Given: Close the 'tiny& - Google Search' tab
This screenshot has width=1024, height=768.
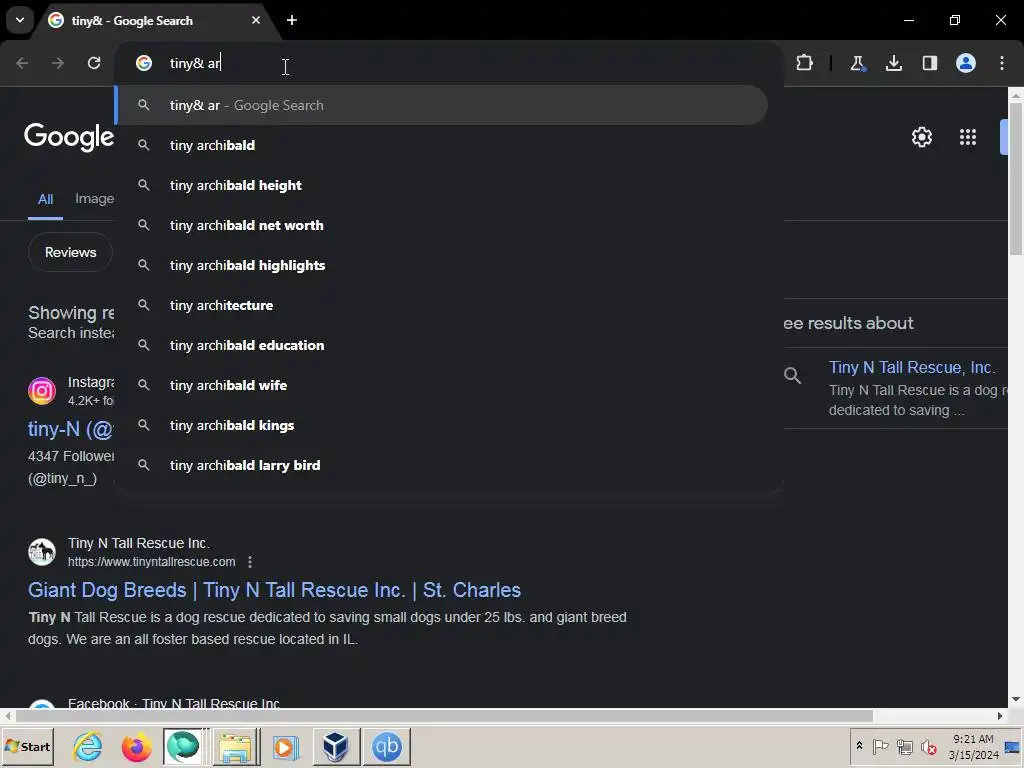Looking at the screenshot, I should pyautogui.click(x=256, y=20).
